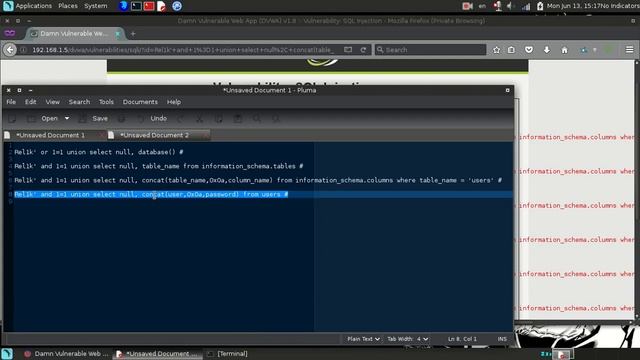640x360 pixels.
Task: Click the Save disk icon in Pluma toolbar
Action: 82,118
